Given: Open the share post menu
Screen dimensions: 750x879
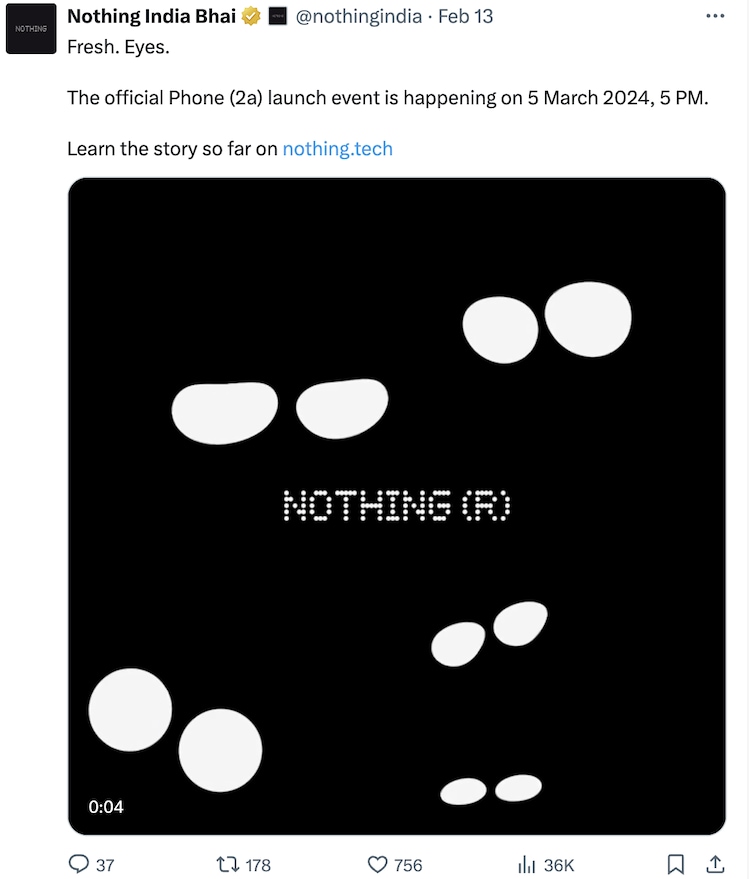Looking at the screenshot, I should pyautogui.click(x=716, y=864).
